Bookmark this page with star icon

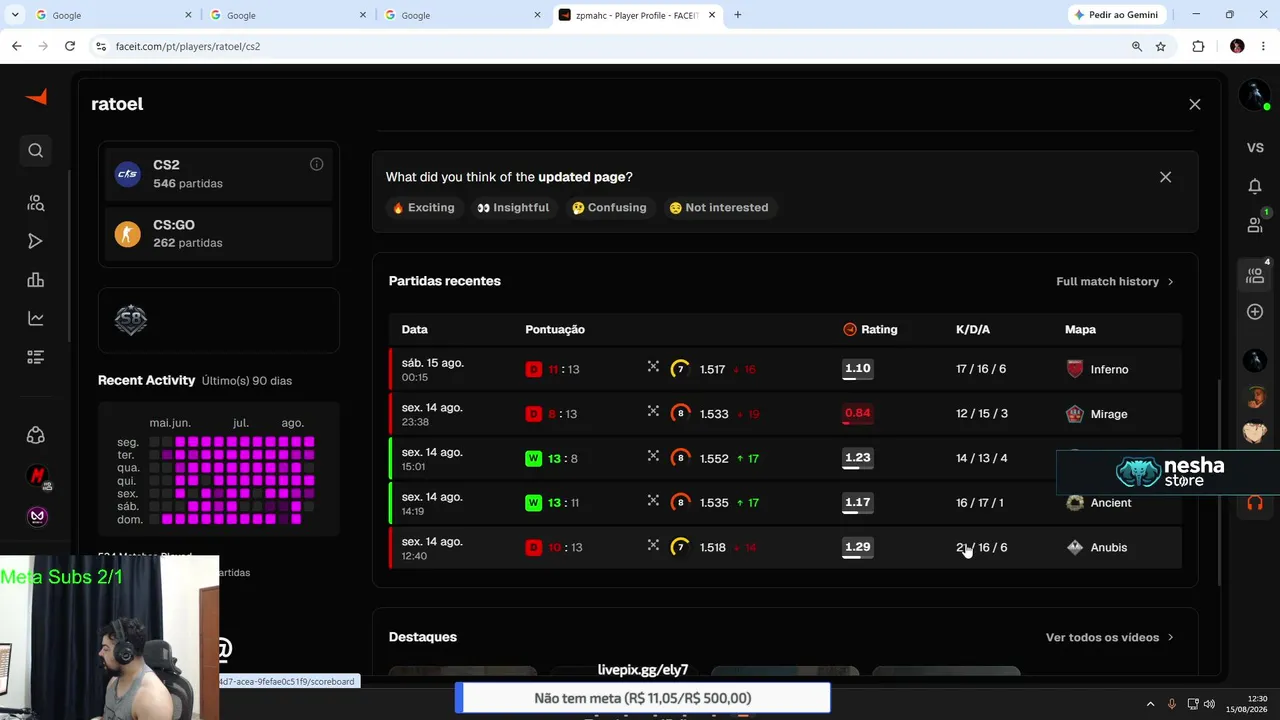[x=1161, y=46]
